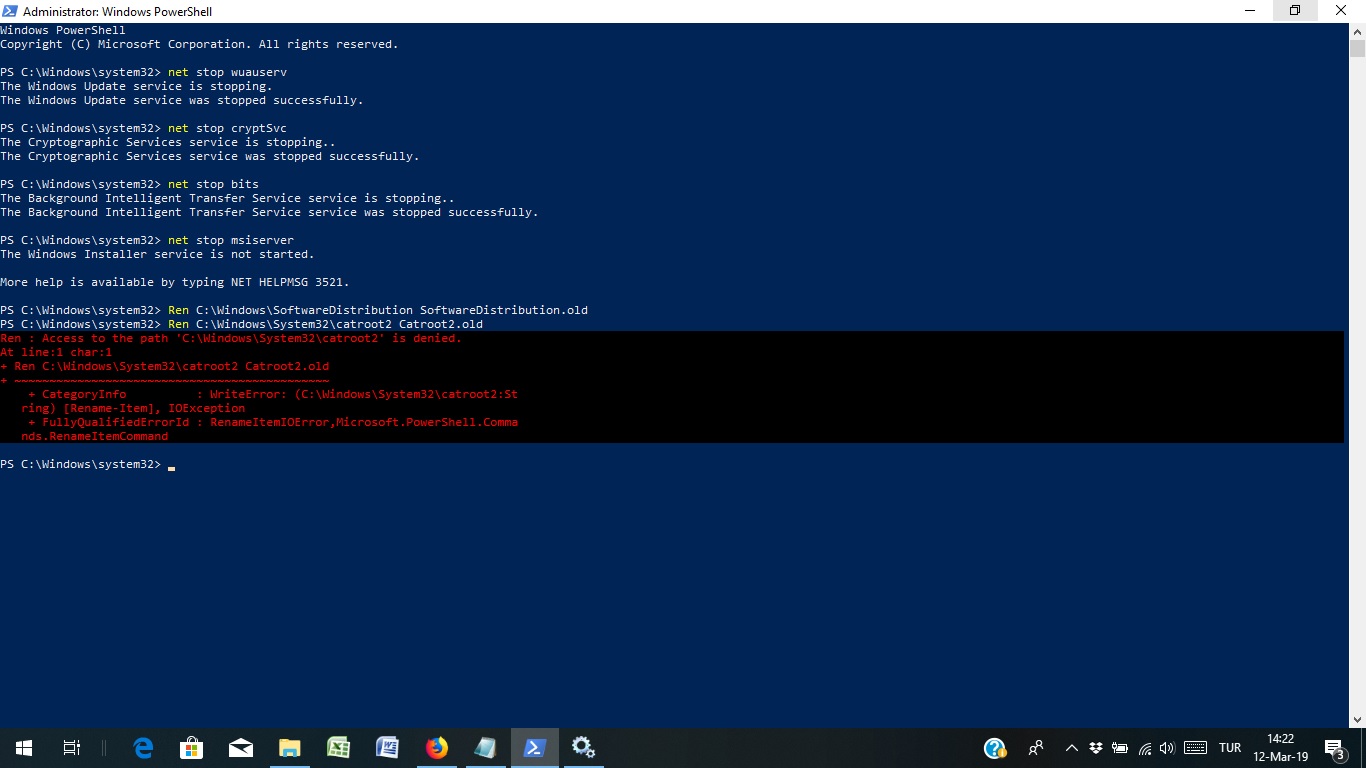
Task: Open Task View in the taskbar
Action: pyautogui.click(x=72, y=748)
